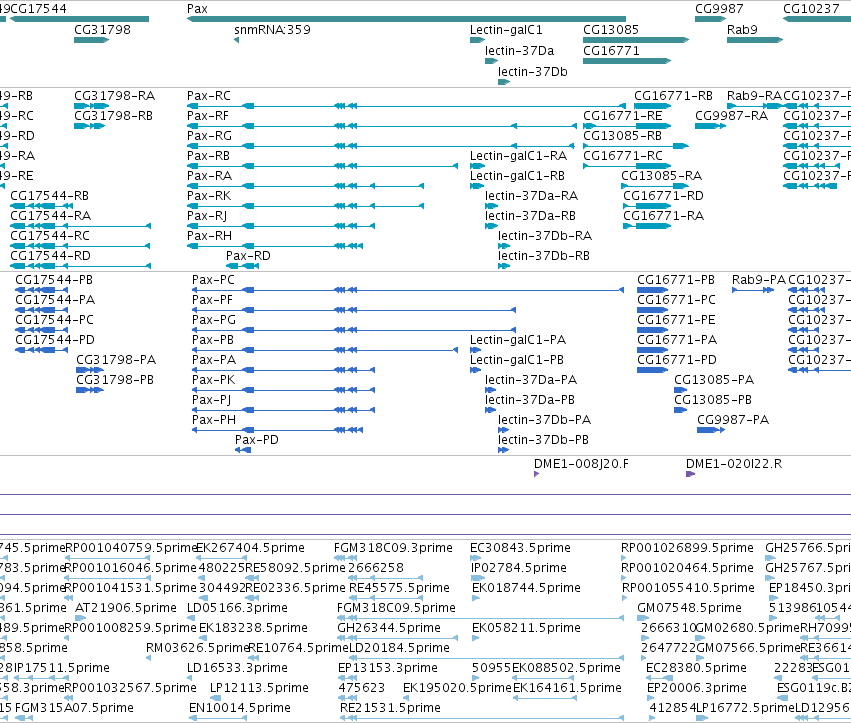Select the DME1-020I22.R feature label
This screenshot has width=851, height=723.
pos(734,464)
